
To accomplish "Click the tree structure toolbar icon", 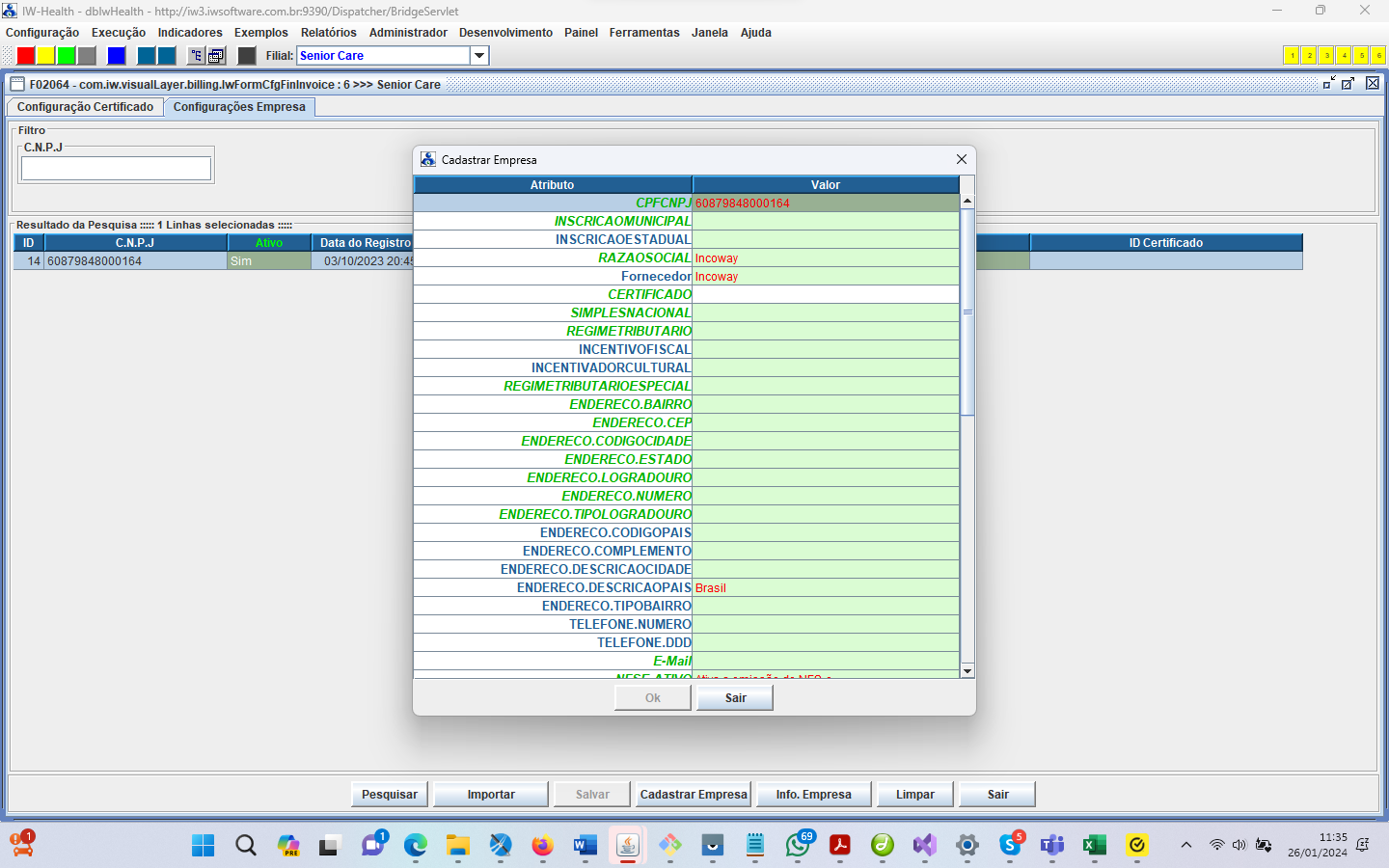I will [196, 56].
